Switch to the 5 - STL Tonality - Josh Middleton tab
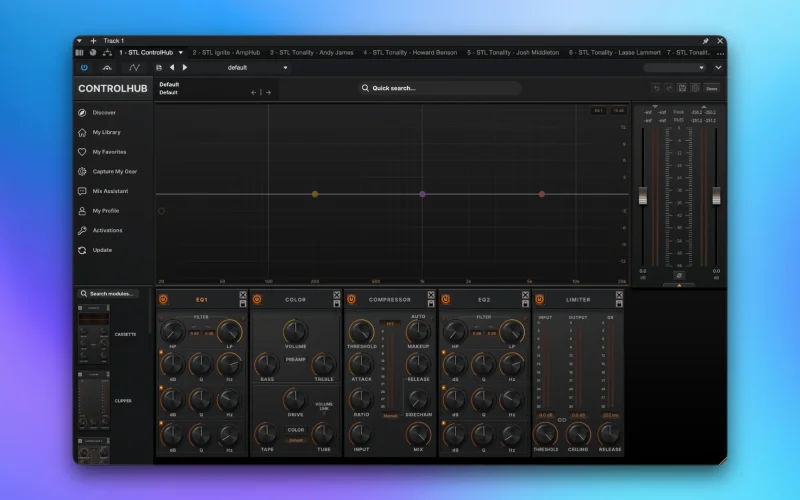Screen dimensions: 800x500 [513, 53]
